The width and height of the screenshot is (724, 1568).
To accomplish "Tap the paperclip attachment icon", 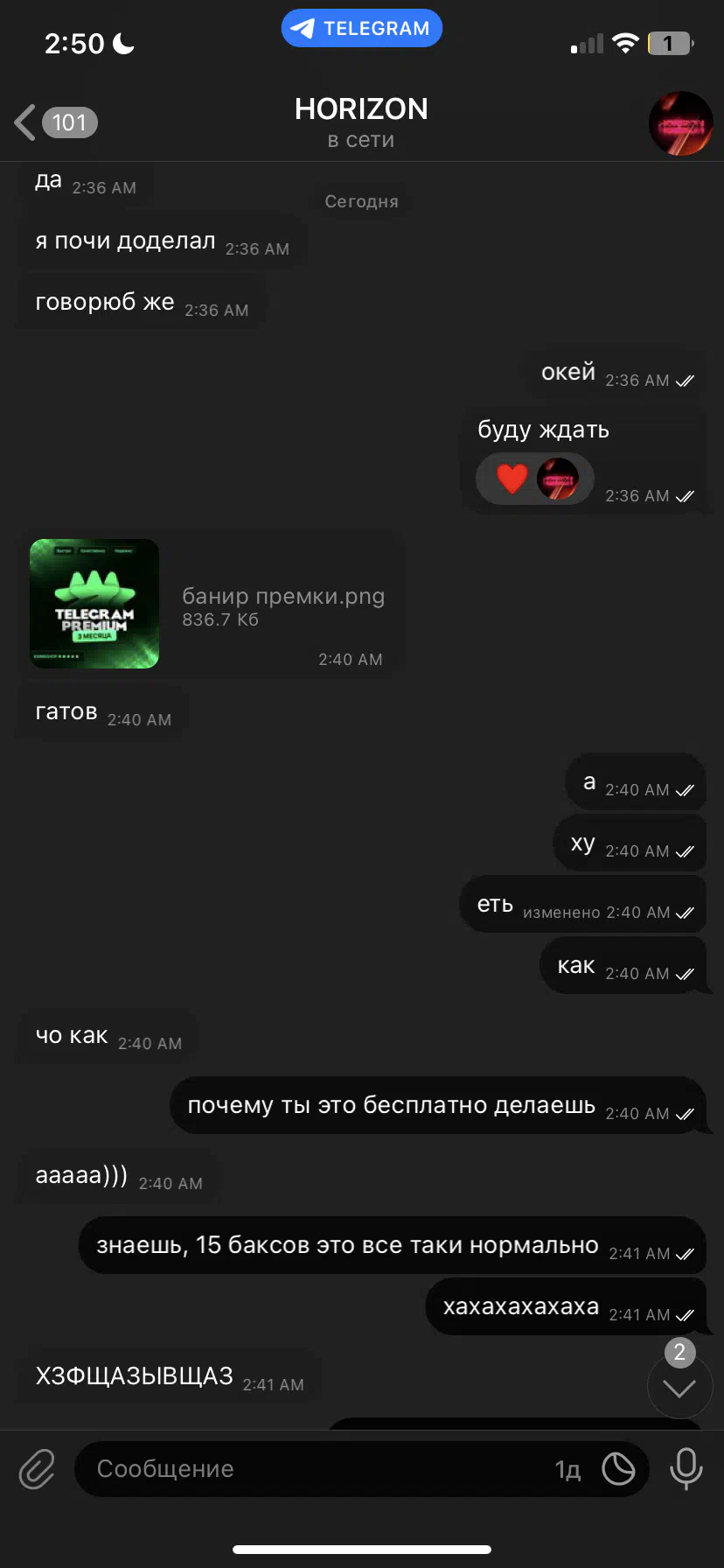I will 37,1469.
